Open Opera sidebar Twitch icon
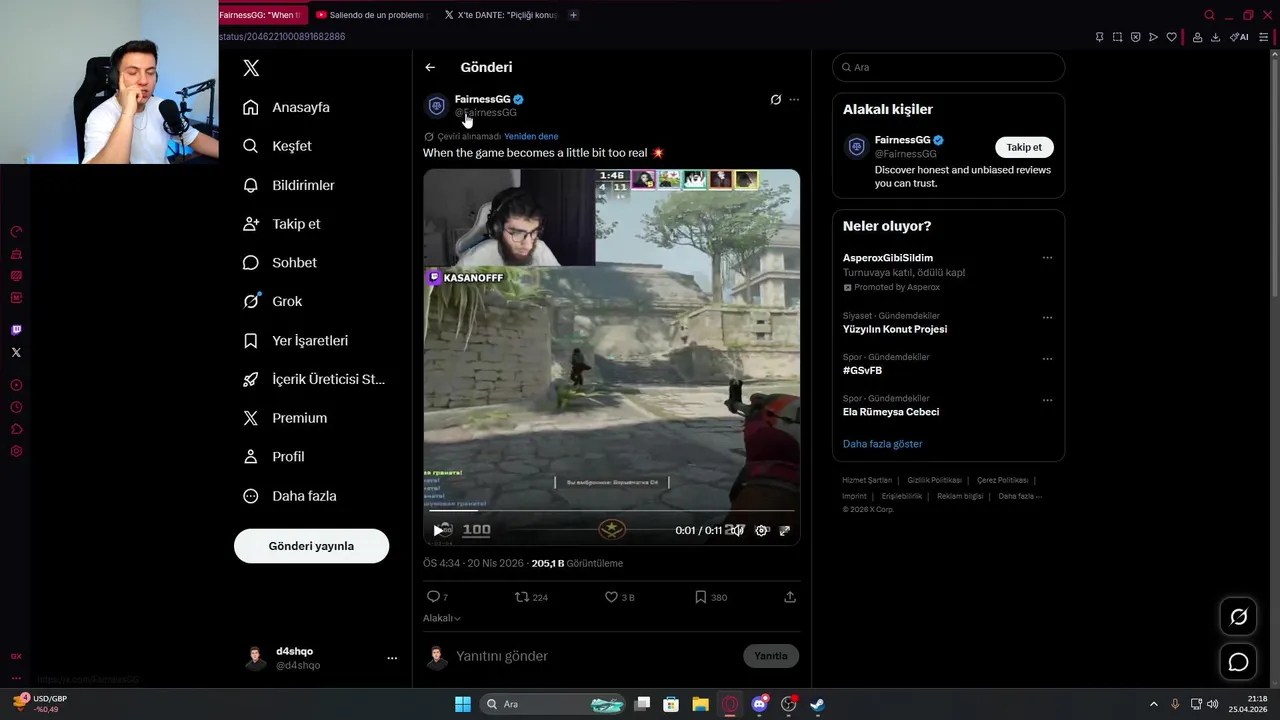Viewport: 1280px width, 720px height. point(16,330)
